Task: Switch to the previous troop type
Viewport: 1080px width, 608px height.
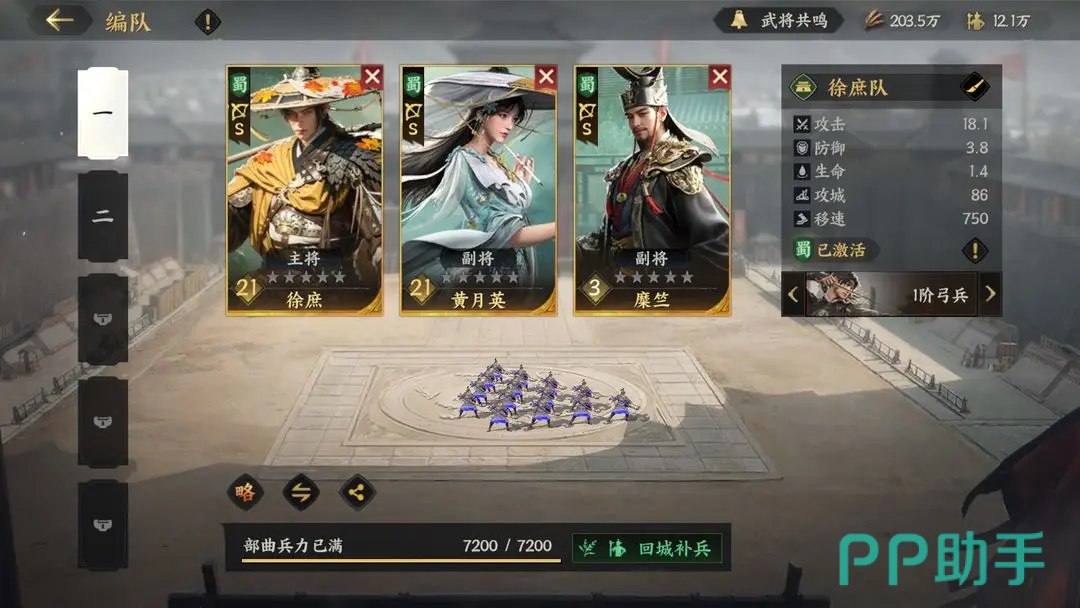Action: pos(793,295)
